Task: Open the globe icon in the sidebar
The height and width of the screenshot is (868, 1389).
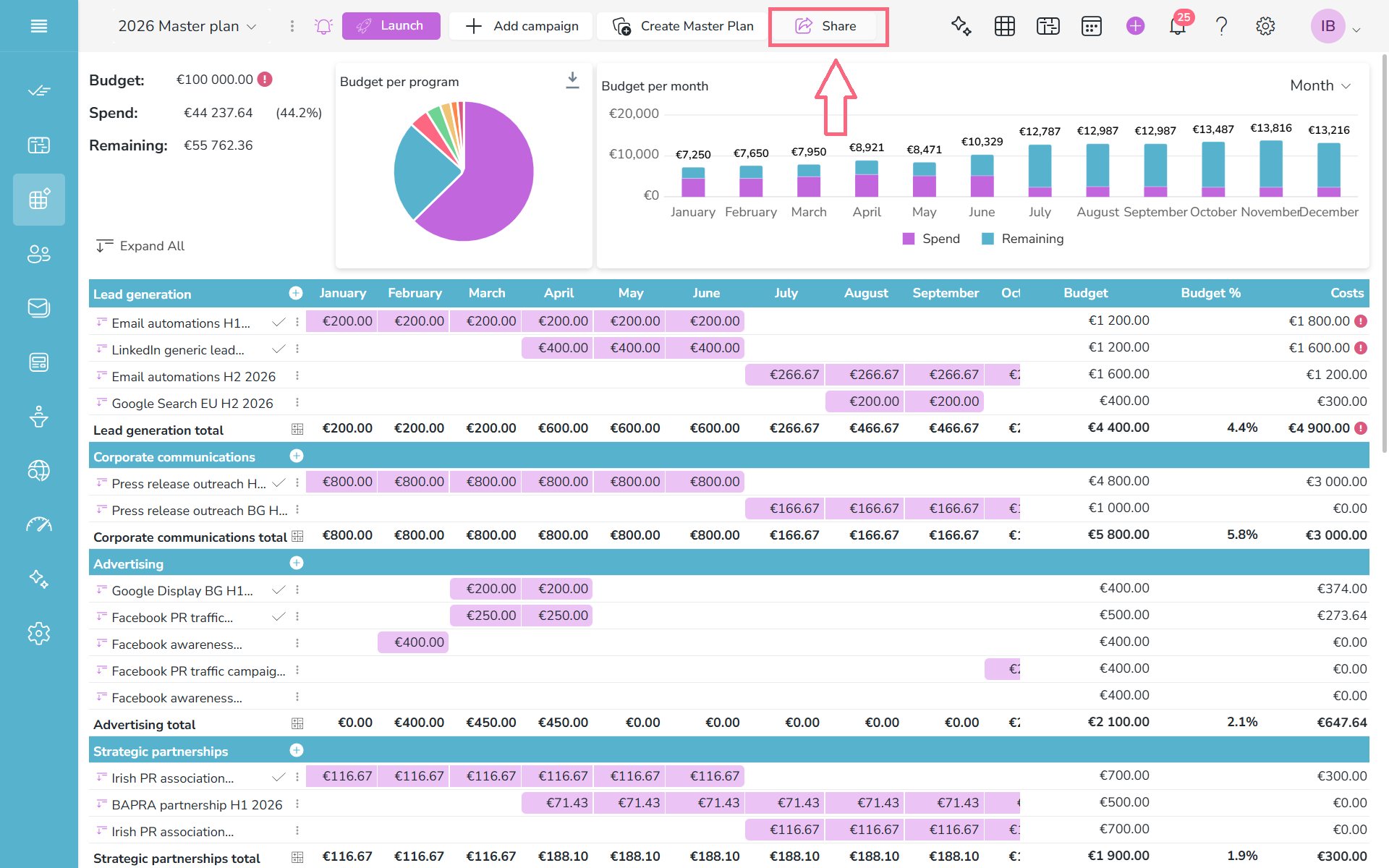Action: (39, 471)
